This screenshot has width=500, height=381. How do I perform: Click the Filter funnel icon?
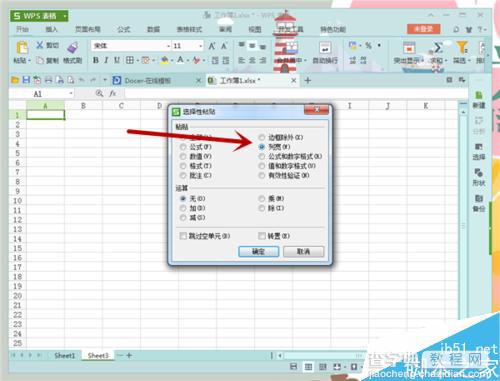[x=462, y=47]
